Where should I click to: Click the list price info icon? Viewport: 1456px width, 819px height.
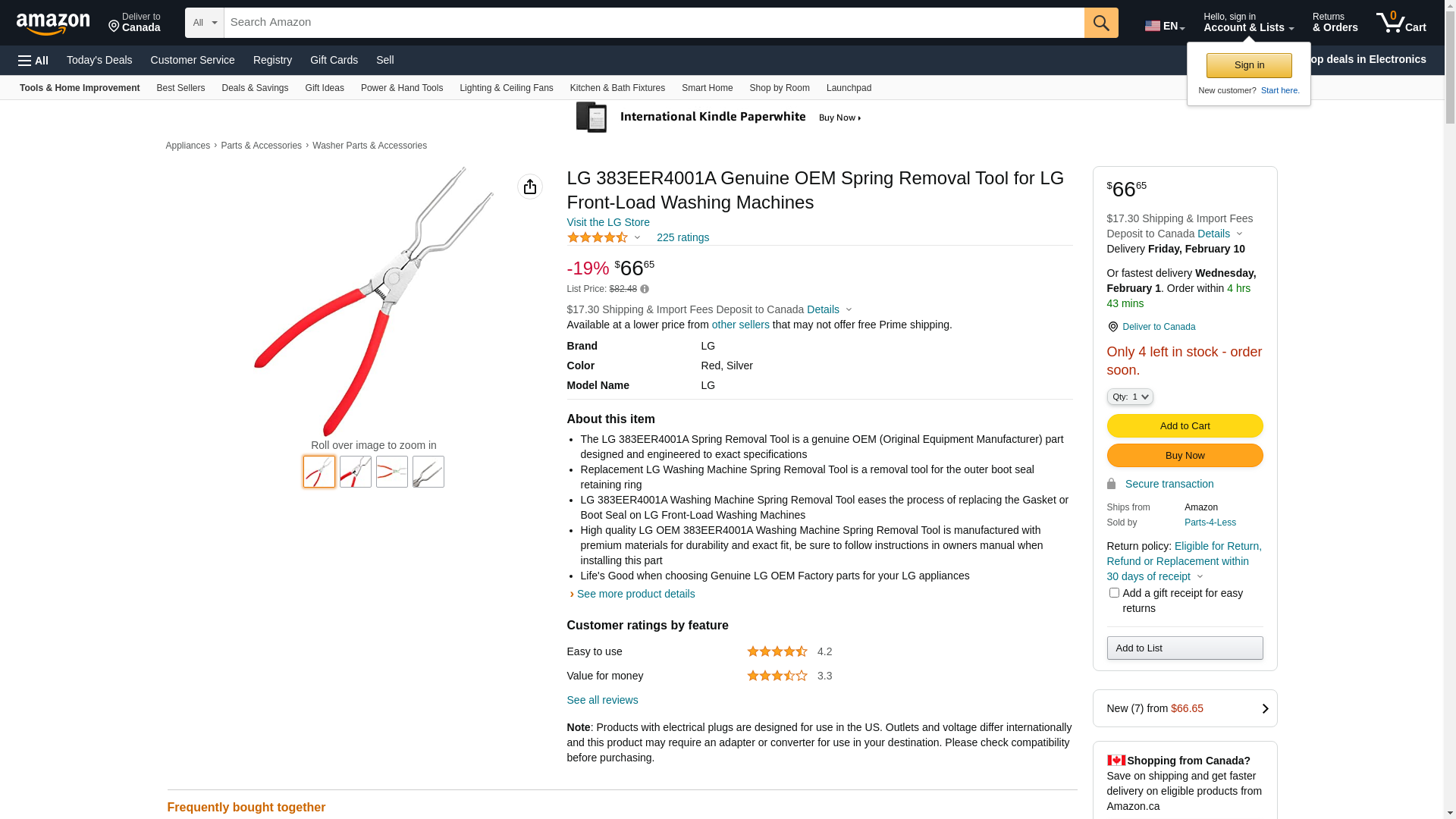(x=645, y=289)
